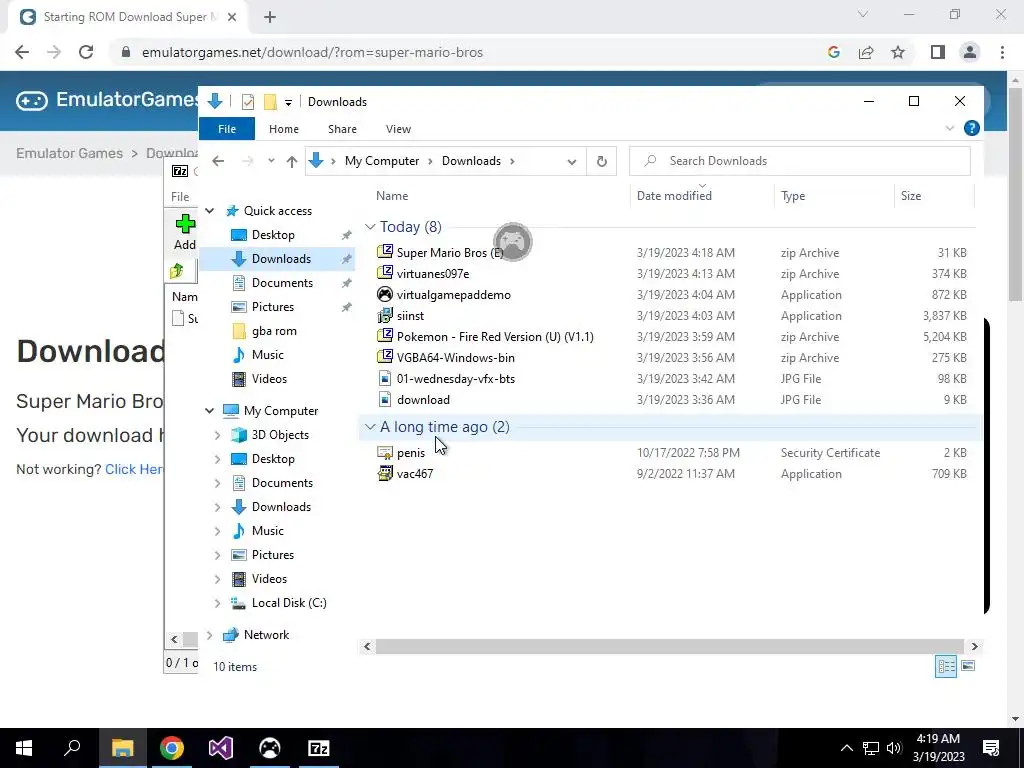Open Chrome's side panel icon
The width and height of the screenshot is (1024, 768).
click(x=938, y=52)
